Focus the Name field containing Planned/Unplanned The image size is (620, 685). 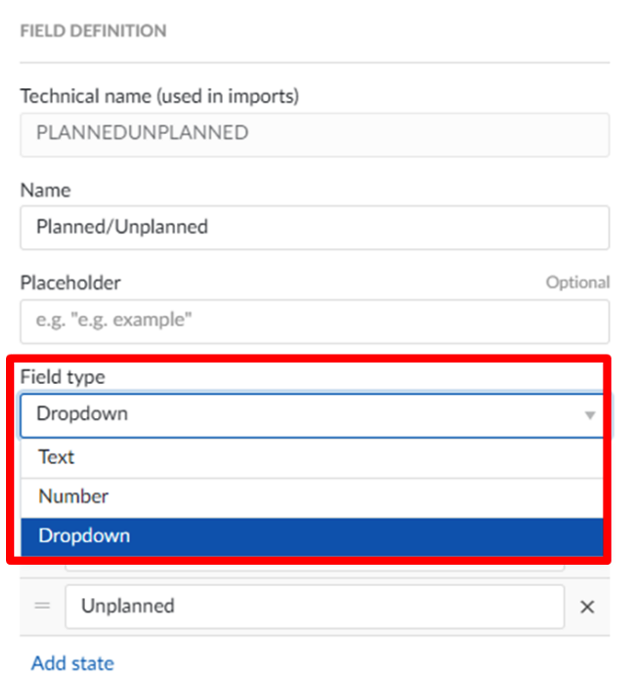click(314, 227)
